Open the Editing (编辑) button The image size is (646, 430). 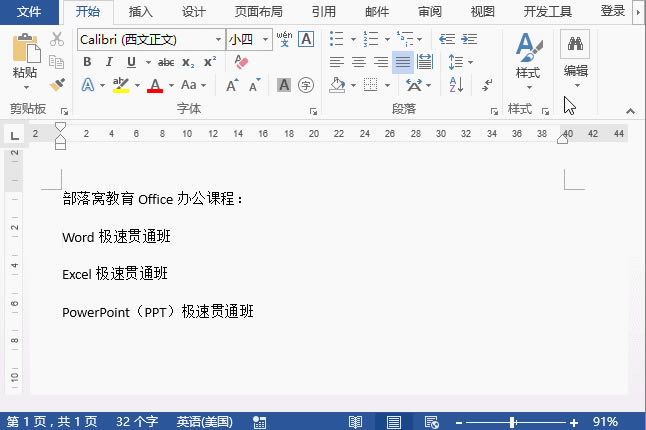575,60
